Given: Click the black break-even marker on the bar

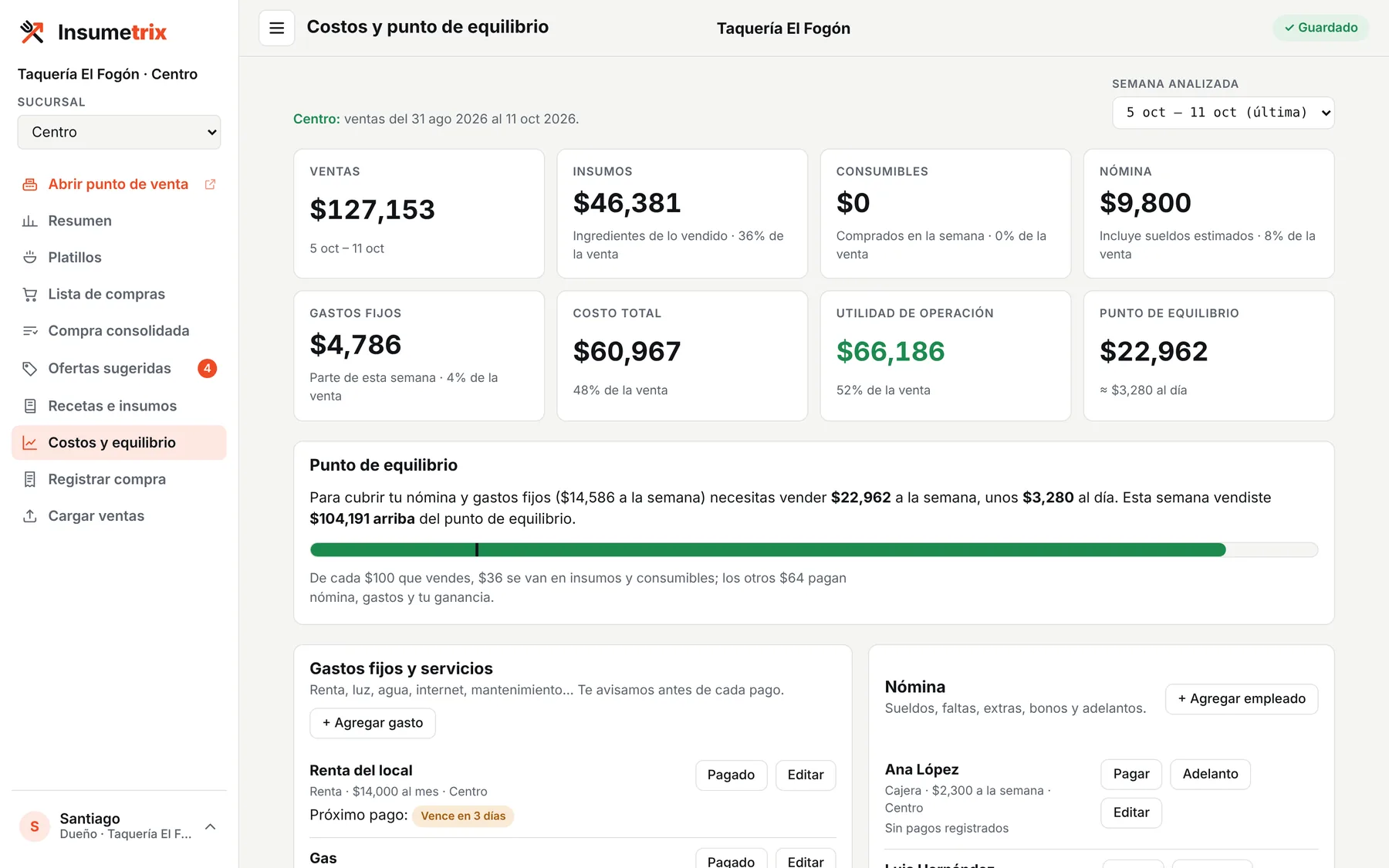Looking at the screenshot, I should pyautogui.click(x=477, y=550).
